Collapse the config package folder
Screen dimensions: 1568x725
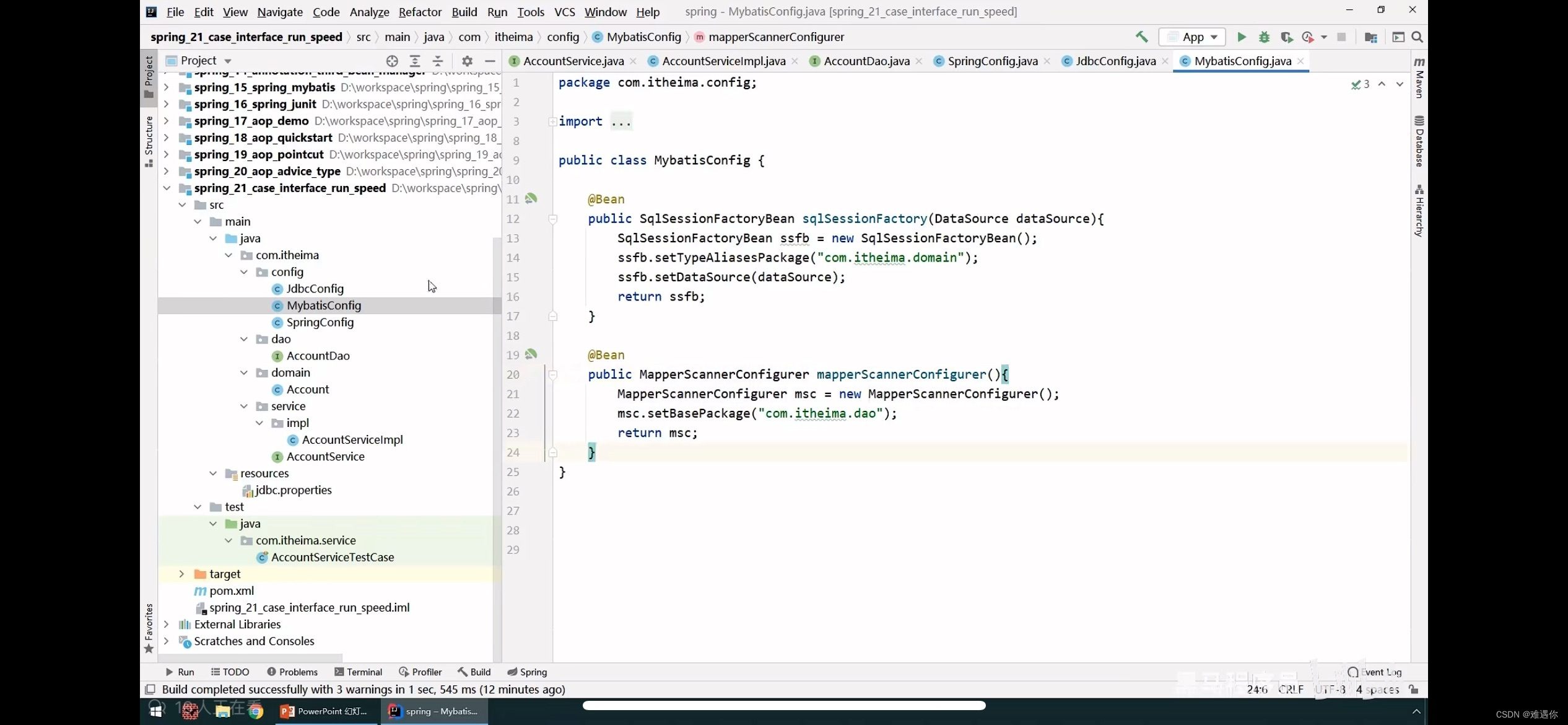point(243,272)
